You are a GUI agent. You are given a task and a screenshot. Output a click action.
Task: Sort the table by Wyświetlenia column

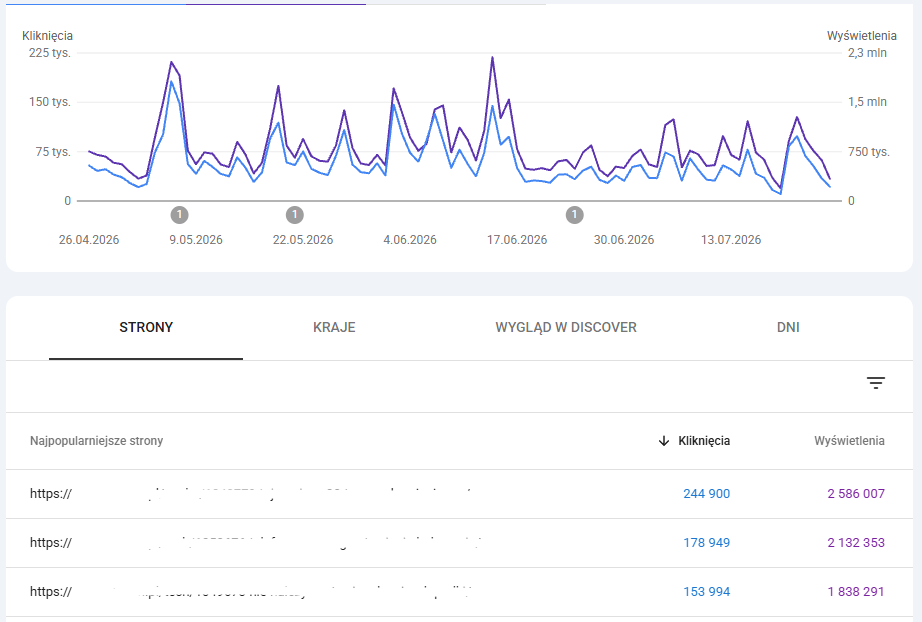849,441
